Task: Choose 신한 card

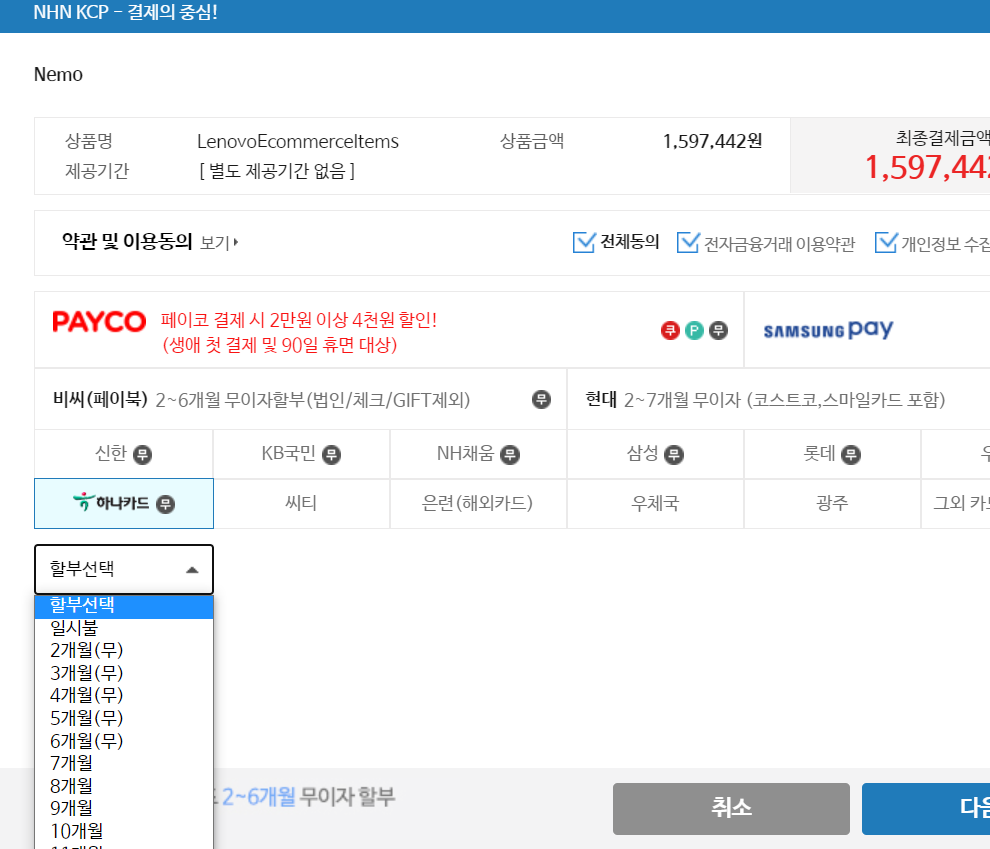Action: click(x=124, y=454)
